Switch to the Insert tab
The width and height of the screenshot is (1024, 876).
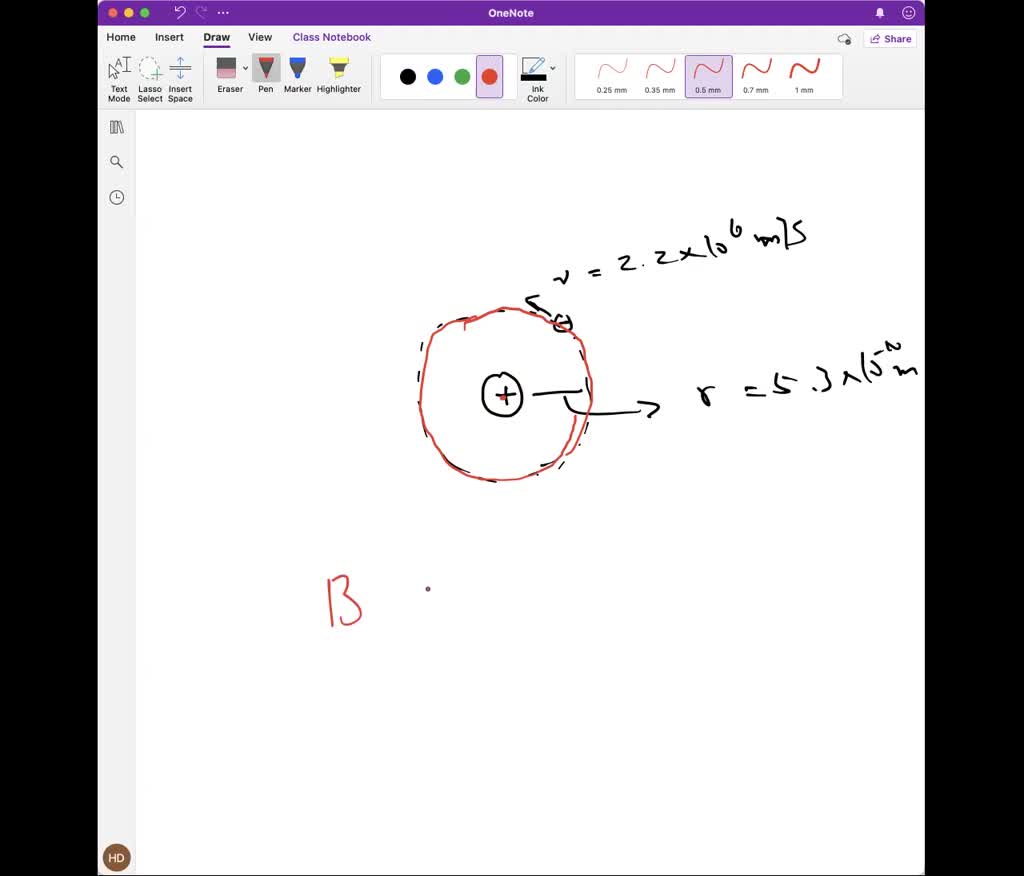point(168,37)
